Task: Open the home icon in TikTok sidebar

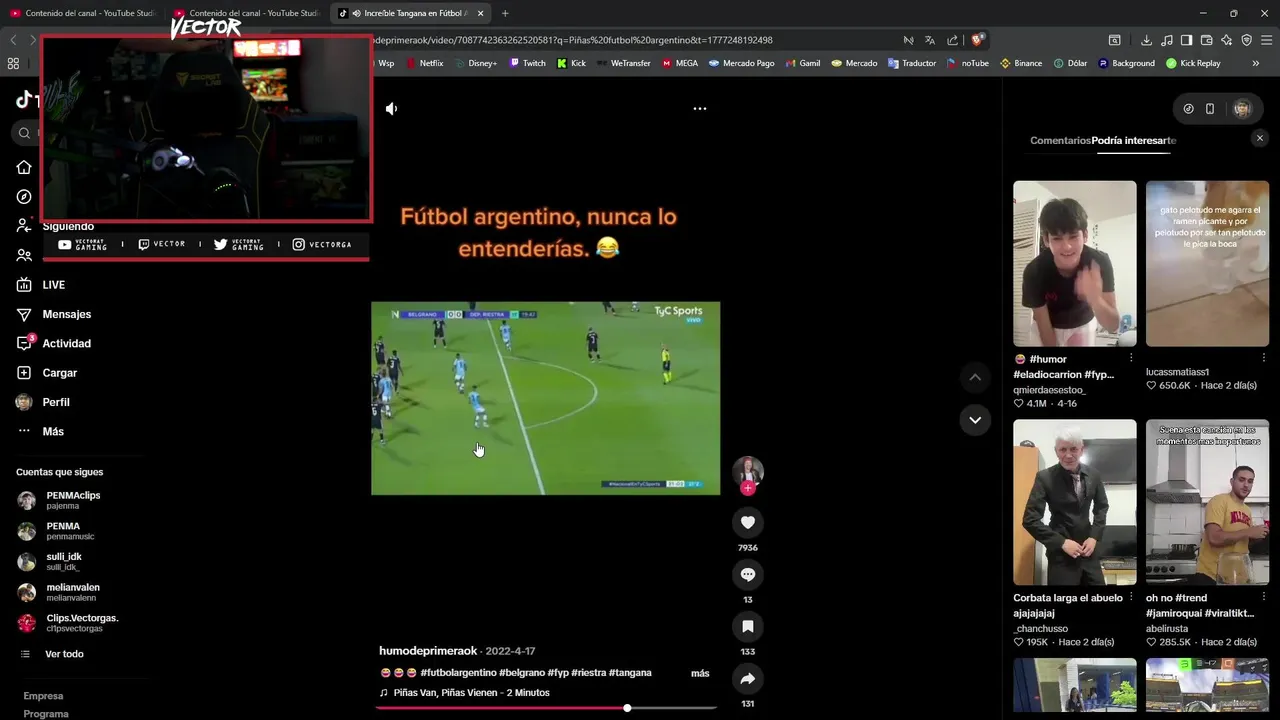Action: pyautogui.click(x=24, y=167)
